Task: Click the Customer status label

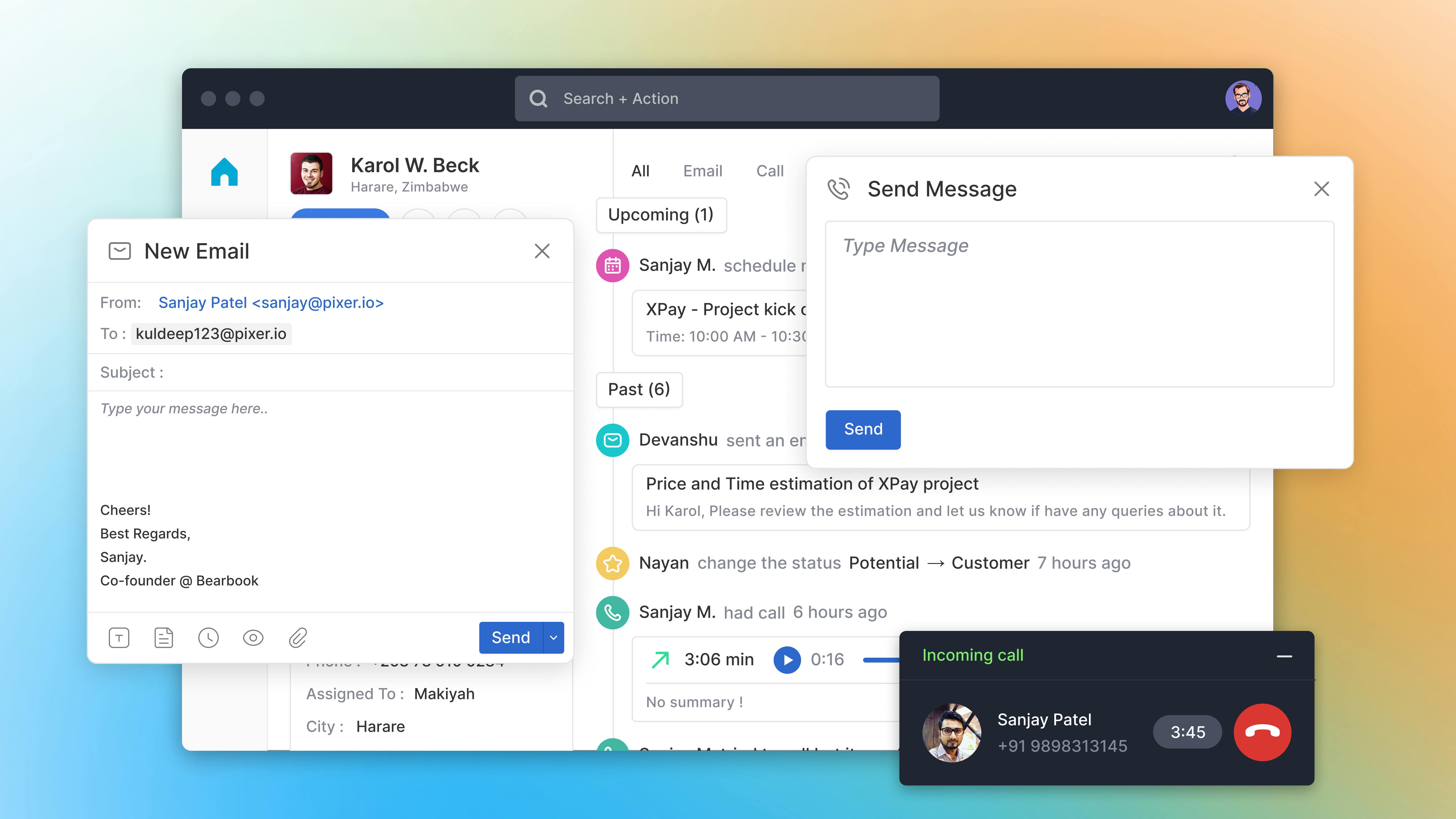Action: click(990, 563)
